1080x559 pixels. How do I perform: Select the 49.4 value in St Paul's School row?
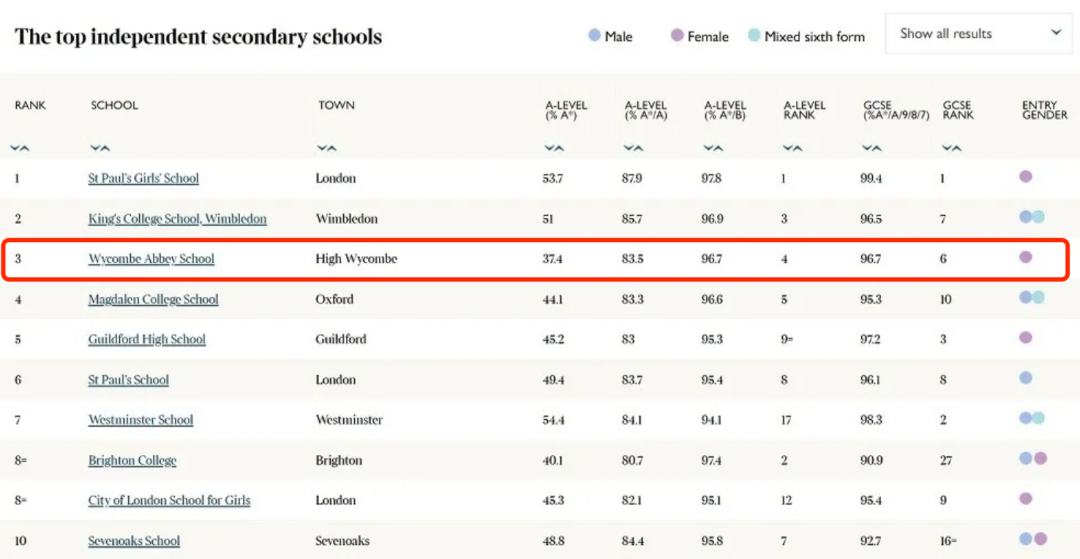click(x=554, y=380)
